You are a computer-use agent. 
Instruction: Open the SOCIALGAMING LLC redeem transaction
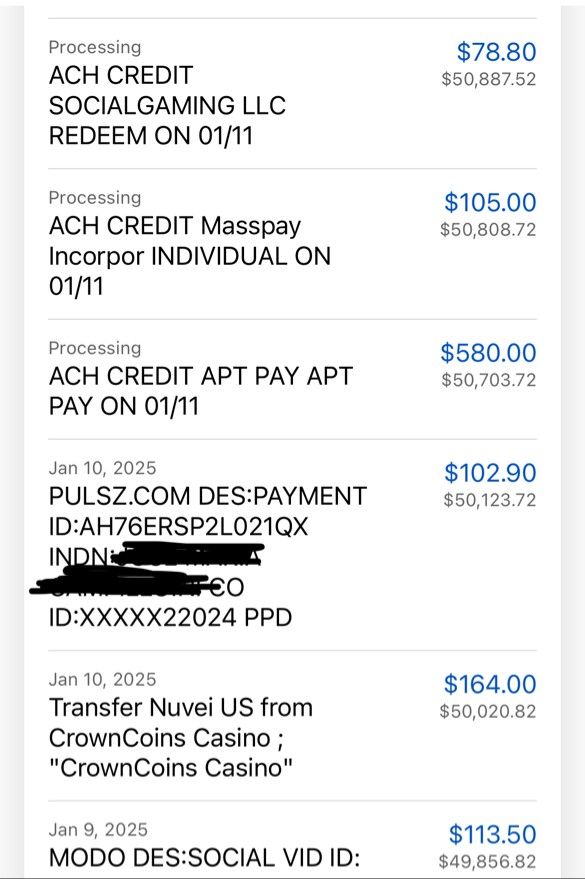click(292, 94)
